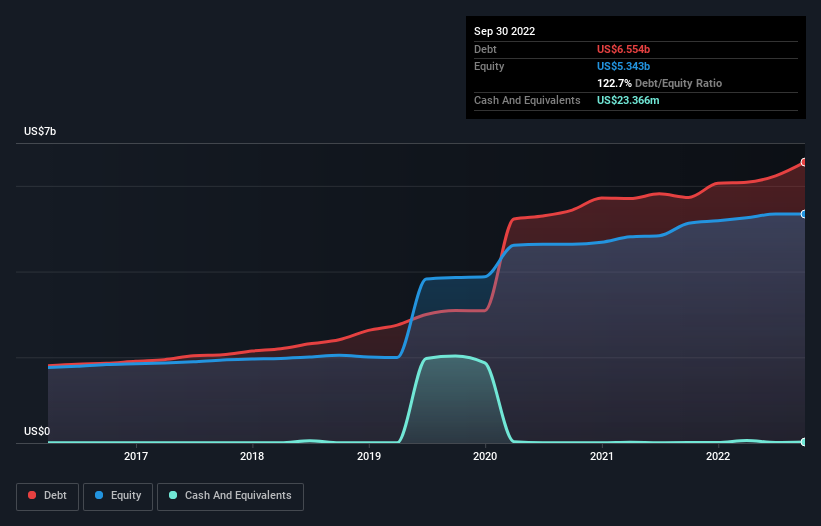821x526 pixels.
Task: Toggle the Debt series legend button
Action: pyautogui.click(x=48, y=497)
